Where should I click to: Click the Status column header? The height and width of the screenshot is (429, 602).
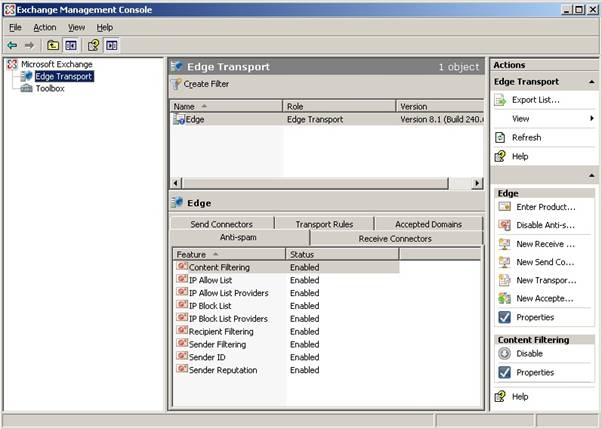point(342,254)
